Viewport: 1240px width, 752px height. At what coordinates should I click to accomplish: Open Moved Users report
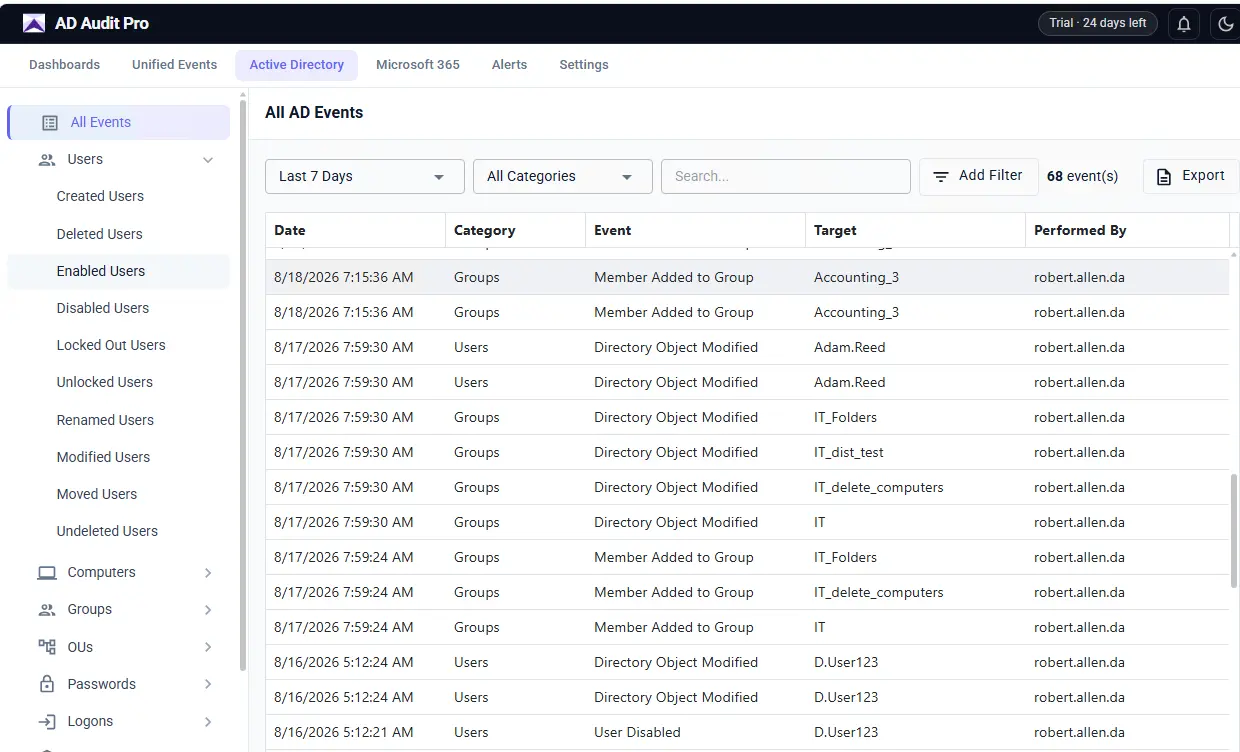tap(97, 494)
